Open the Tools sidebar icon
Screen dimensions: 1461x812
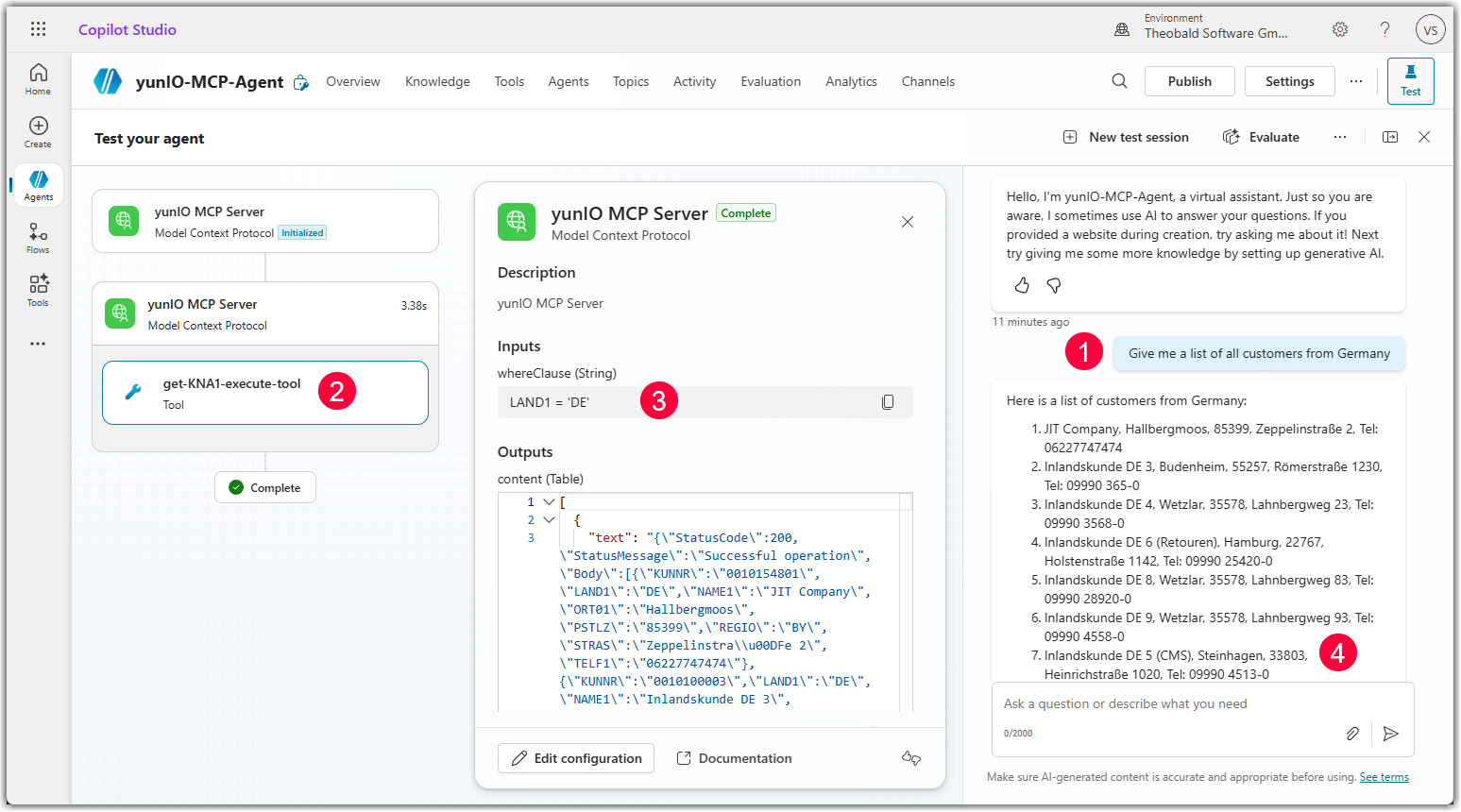[x=38, y=290]
